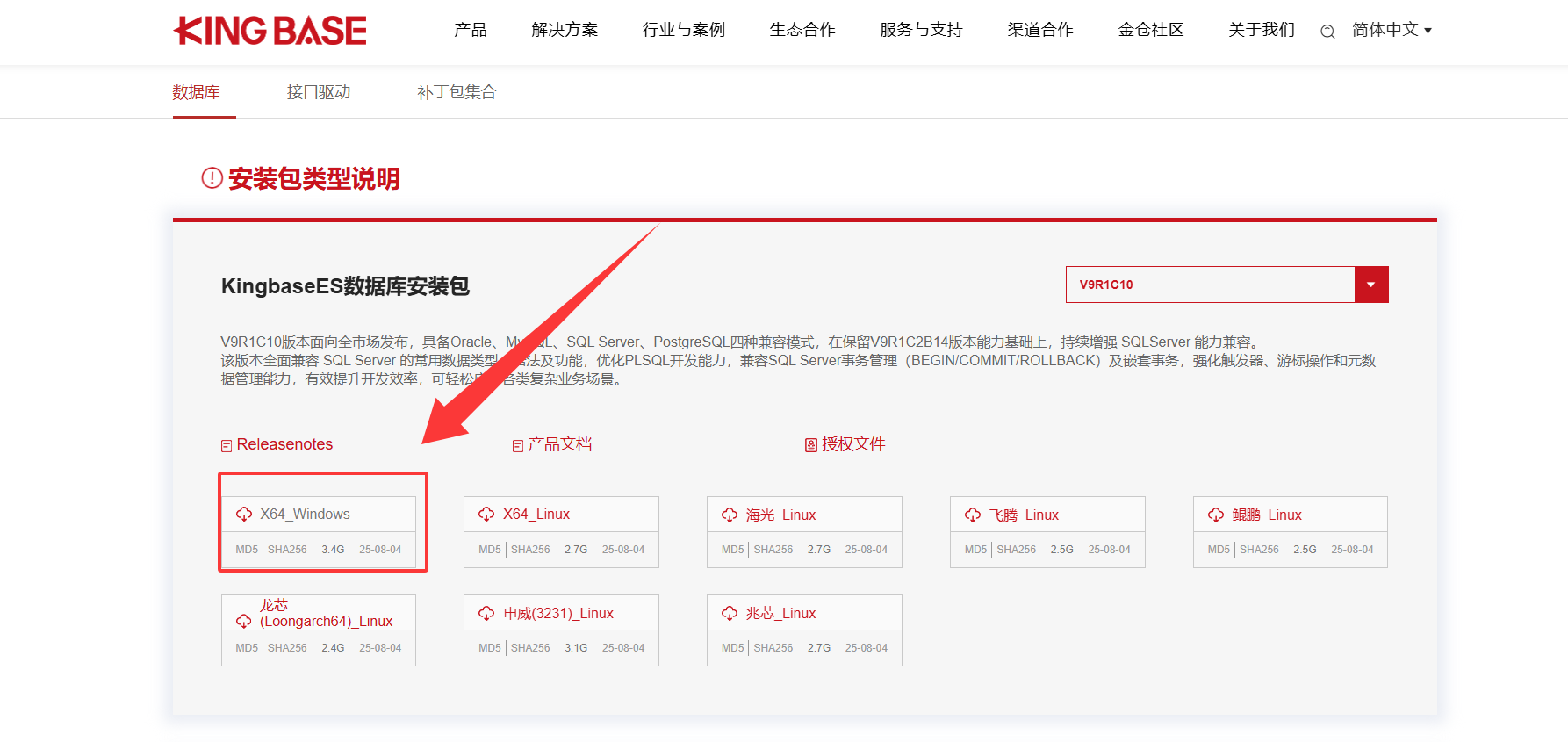
Task: Switch to the 补丁包集合 tab
Action: [457, 92]
